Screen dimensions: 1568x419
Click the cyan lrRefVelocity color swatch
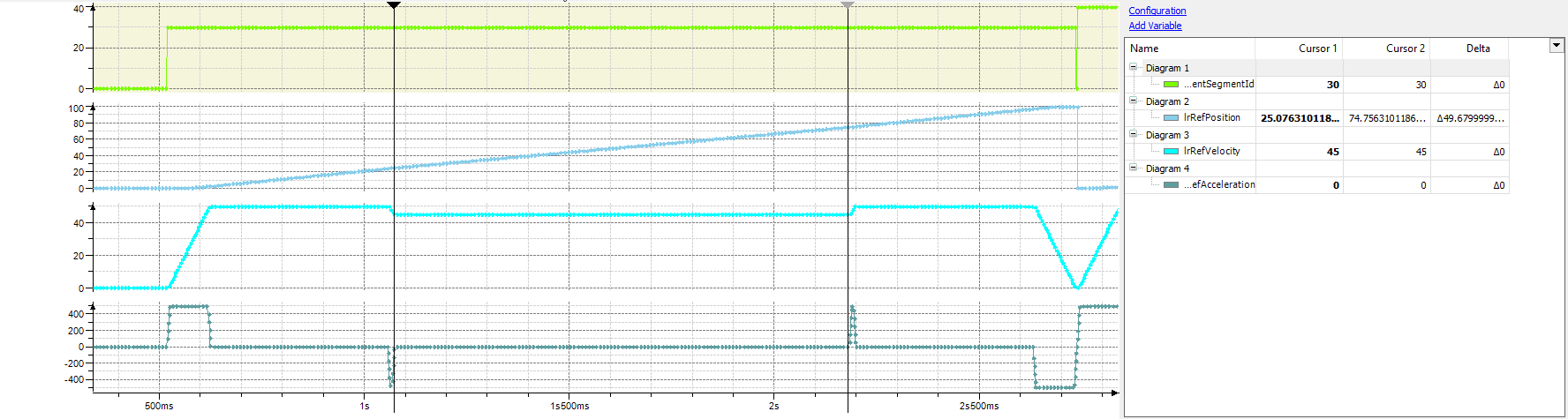(1171, 152)
